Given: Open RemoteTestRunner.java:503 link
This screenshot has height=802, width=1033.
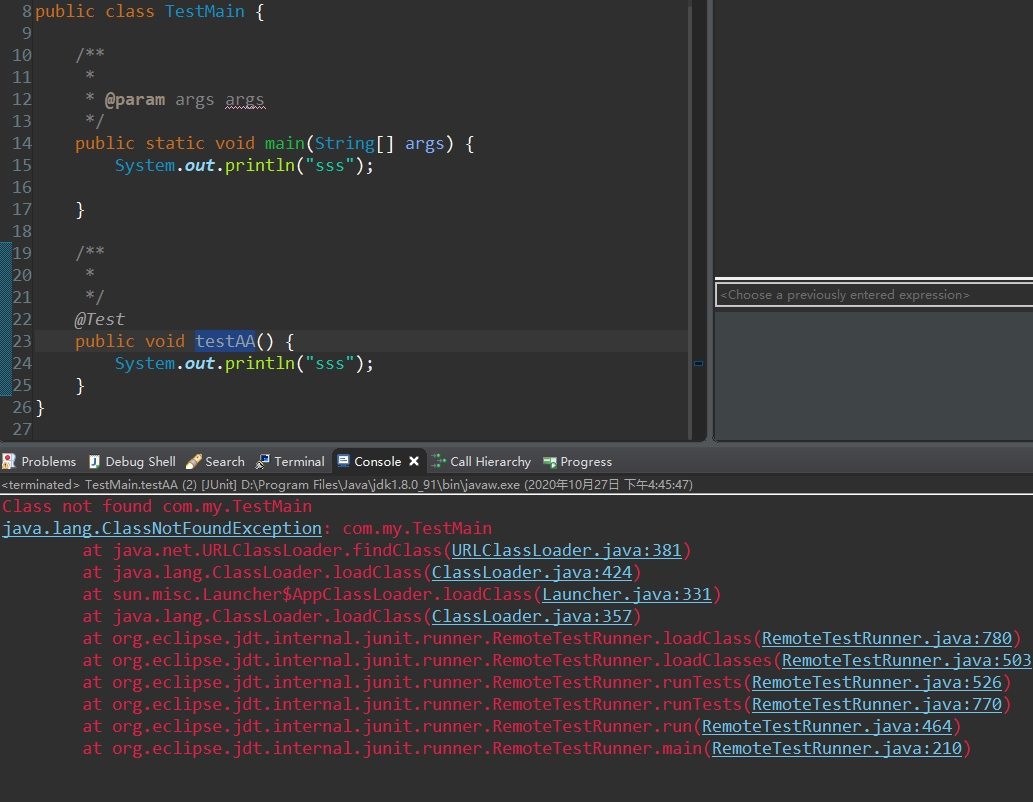Looking at the screenshot, I should tap(906, 660).
